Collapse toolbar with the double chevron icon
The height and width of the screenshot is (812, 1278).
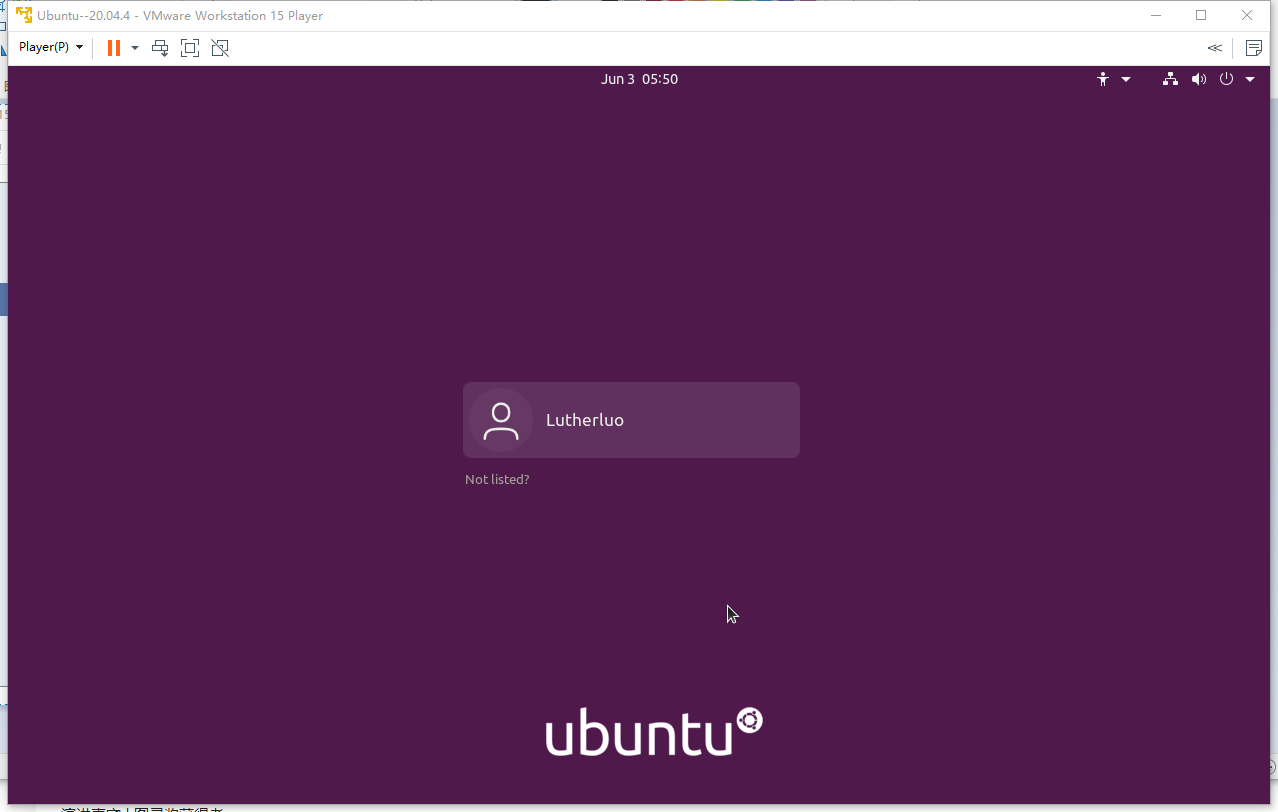point(1214,47)
